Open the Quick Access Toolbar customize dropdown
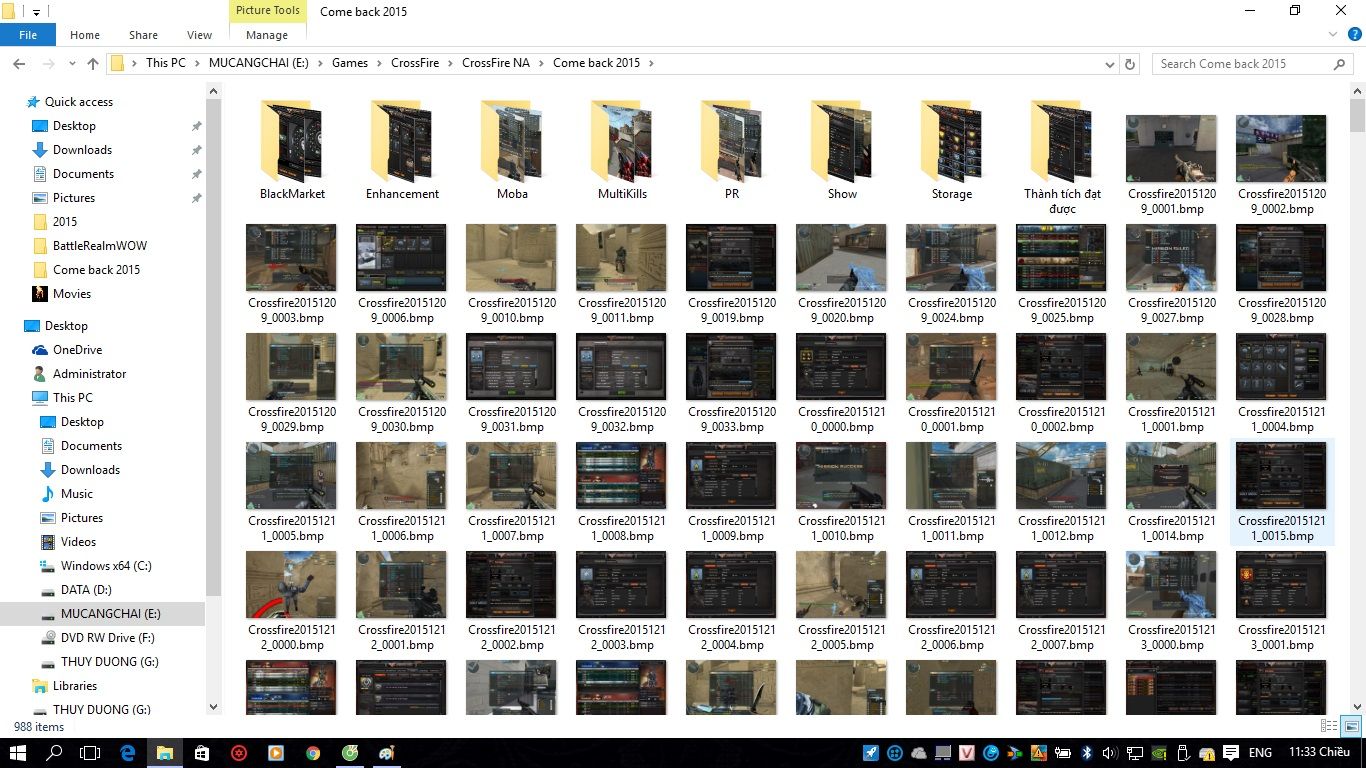The width and height of the screenshot is (1366, 768). 37,12
